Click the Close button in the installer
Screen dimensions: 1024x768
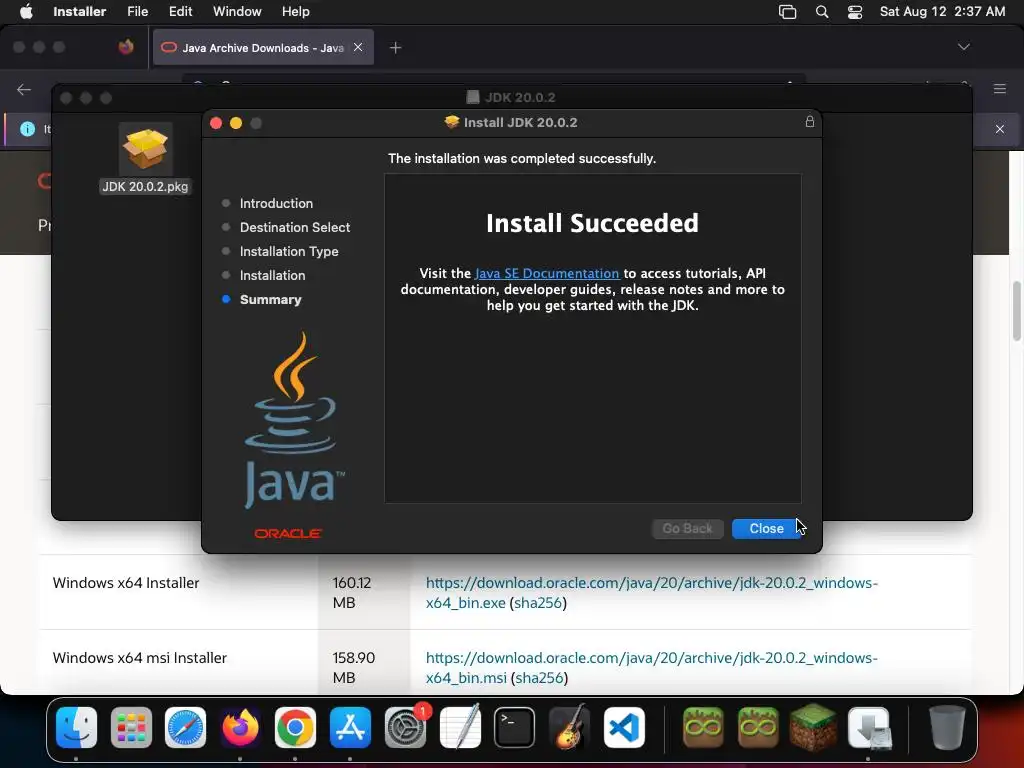[766, 528]
